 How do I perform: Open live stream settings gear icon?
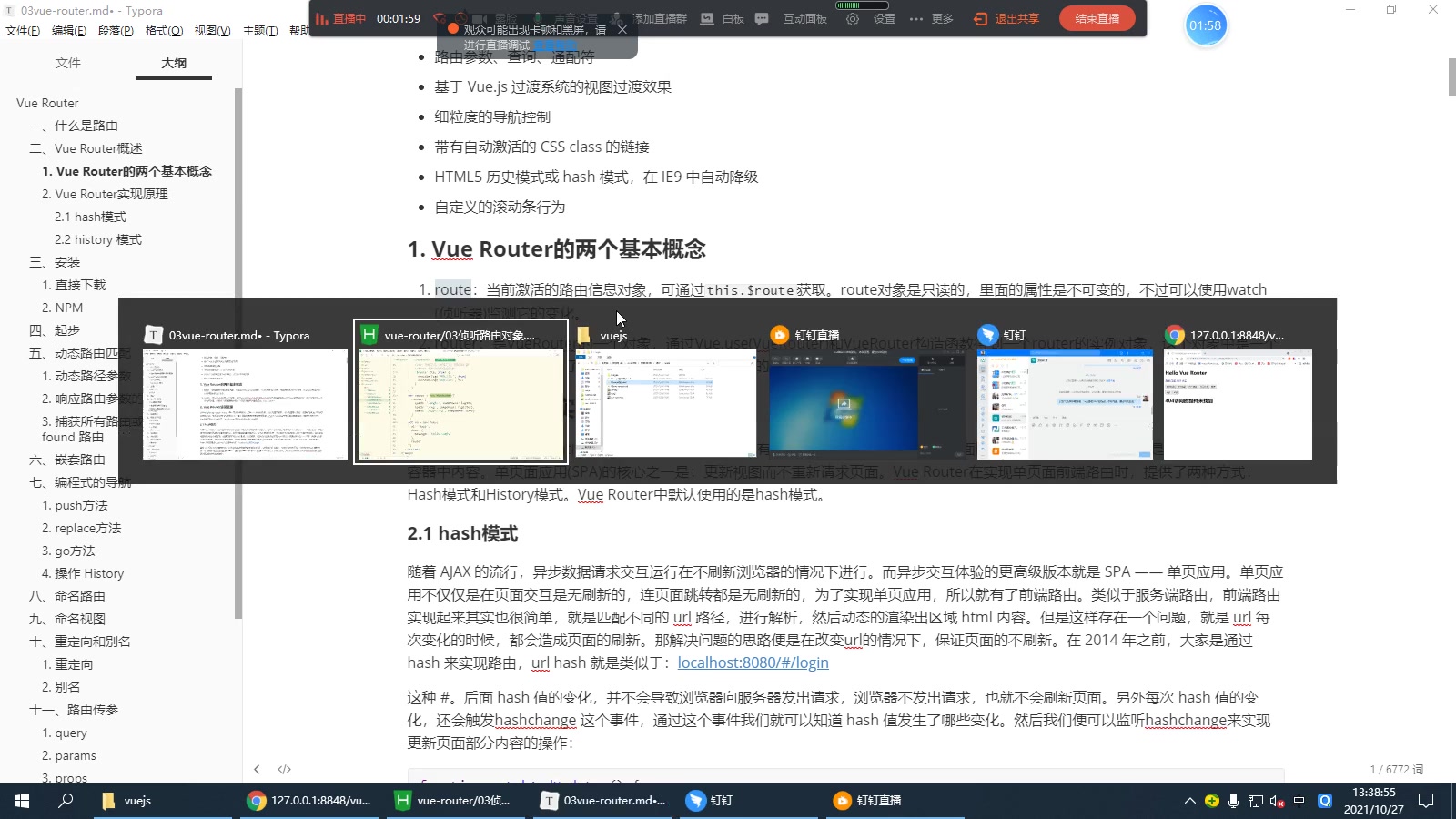pyautogui.click(x=853, y=18)
